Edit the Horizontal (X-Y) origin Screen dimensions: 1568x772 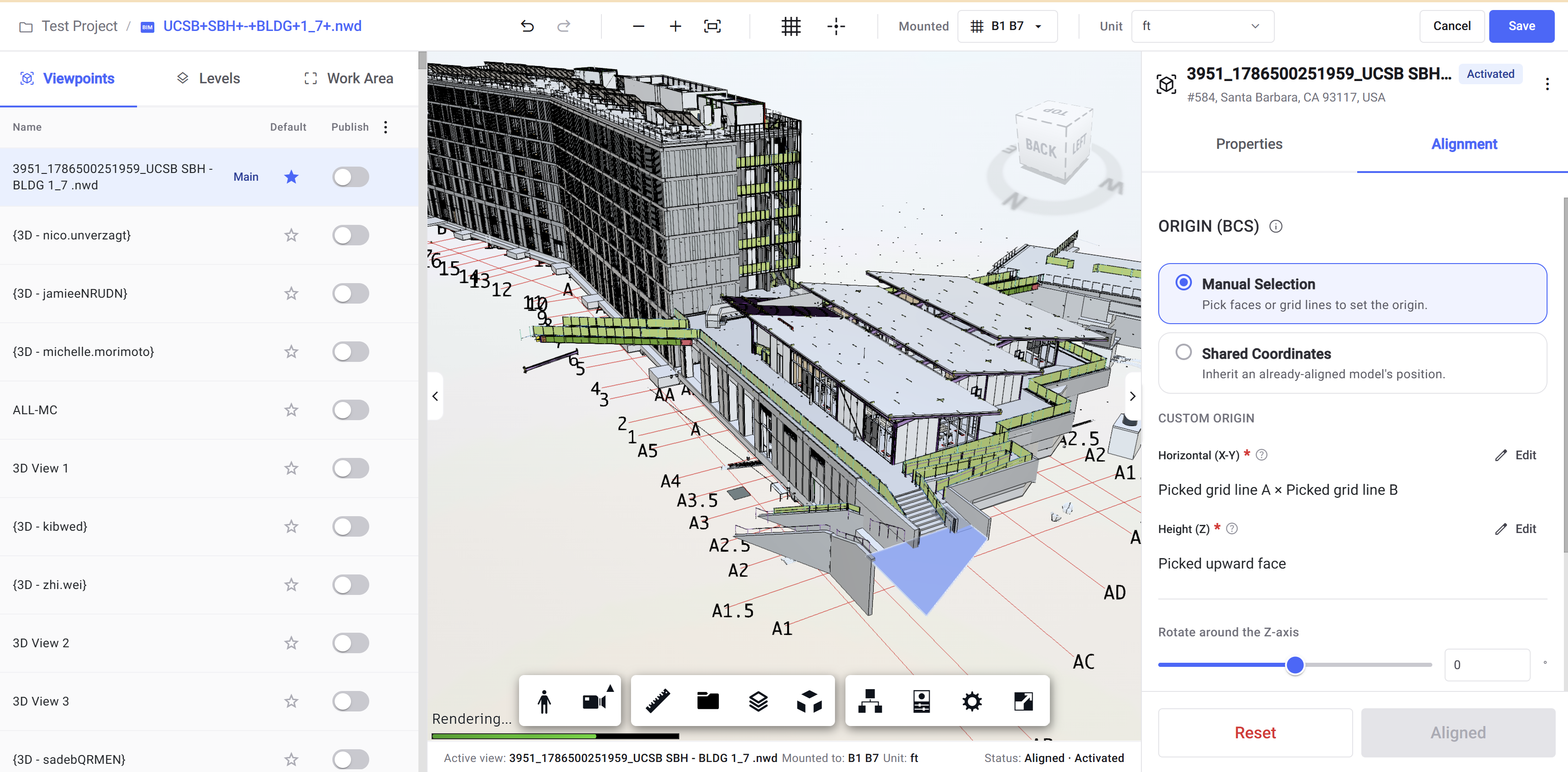[1516, 455]
